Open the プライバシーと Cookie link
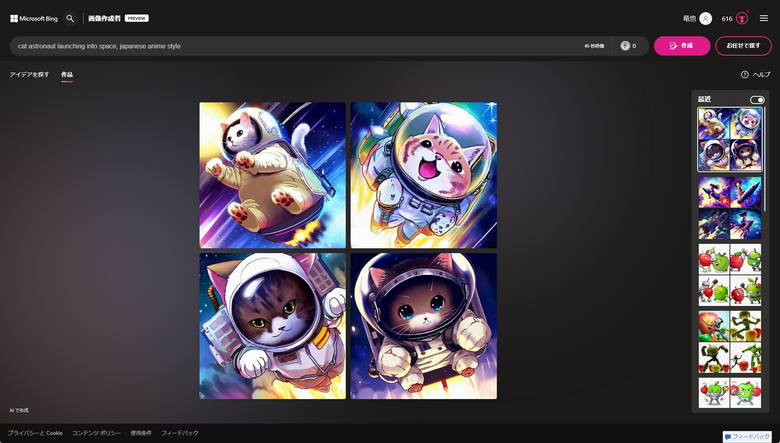The image size is (780, 443). tap(35, 433)
